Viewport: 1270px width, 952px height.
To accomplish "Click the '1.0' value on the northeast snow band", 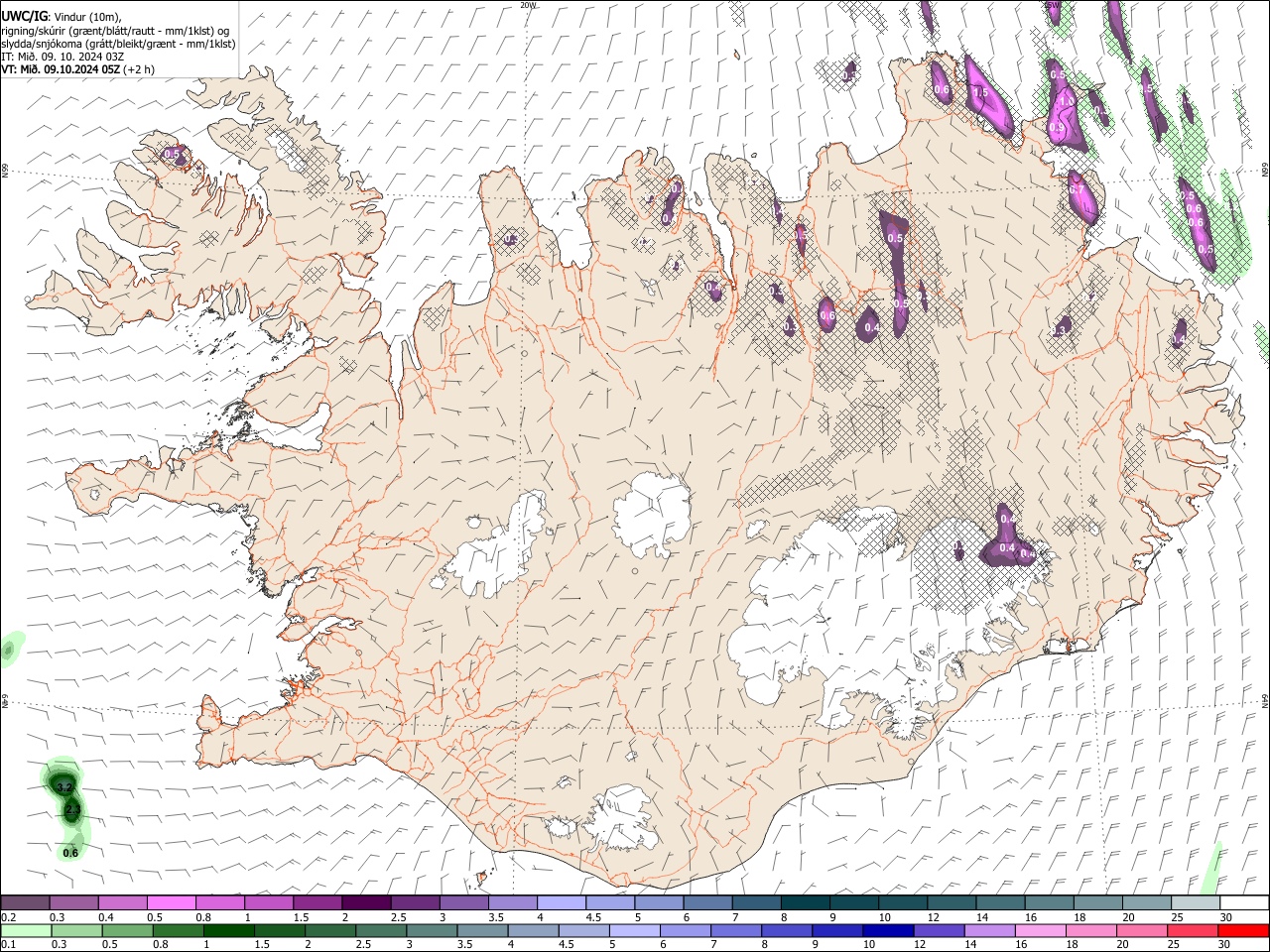I will click(1067, 100).
